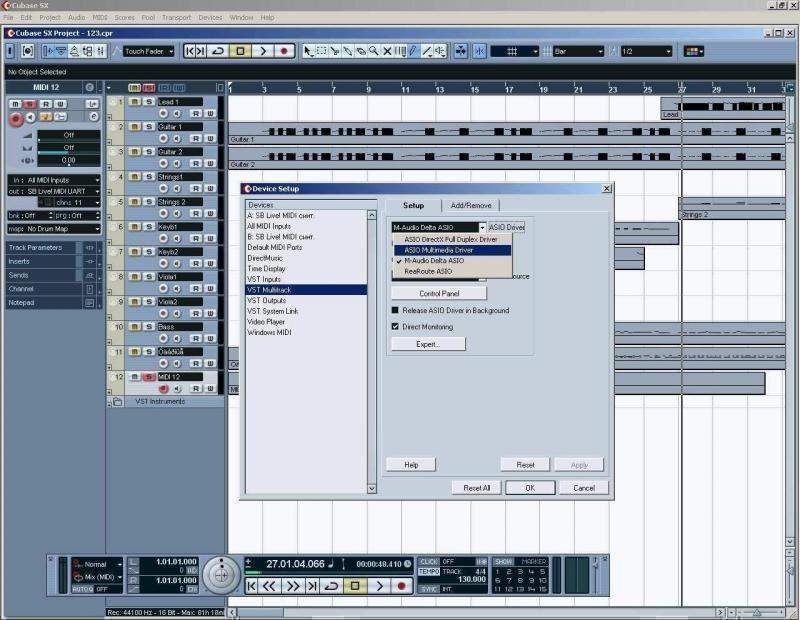This screenshot has height=620, width=800.
Task: Toggle the Cycle loop button in the top toolbar
Action: [218, 51]
